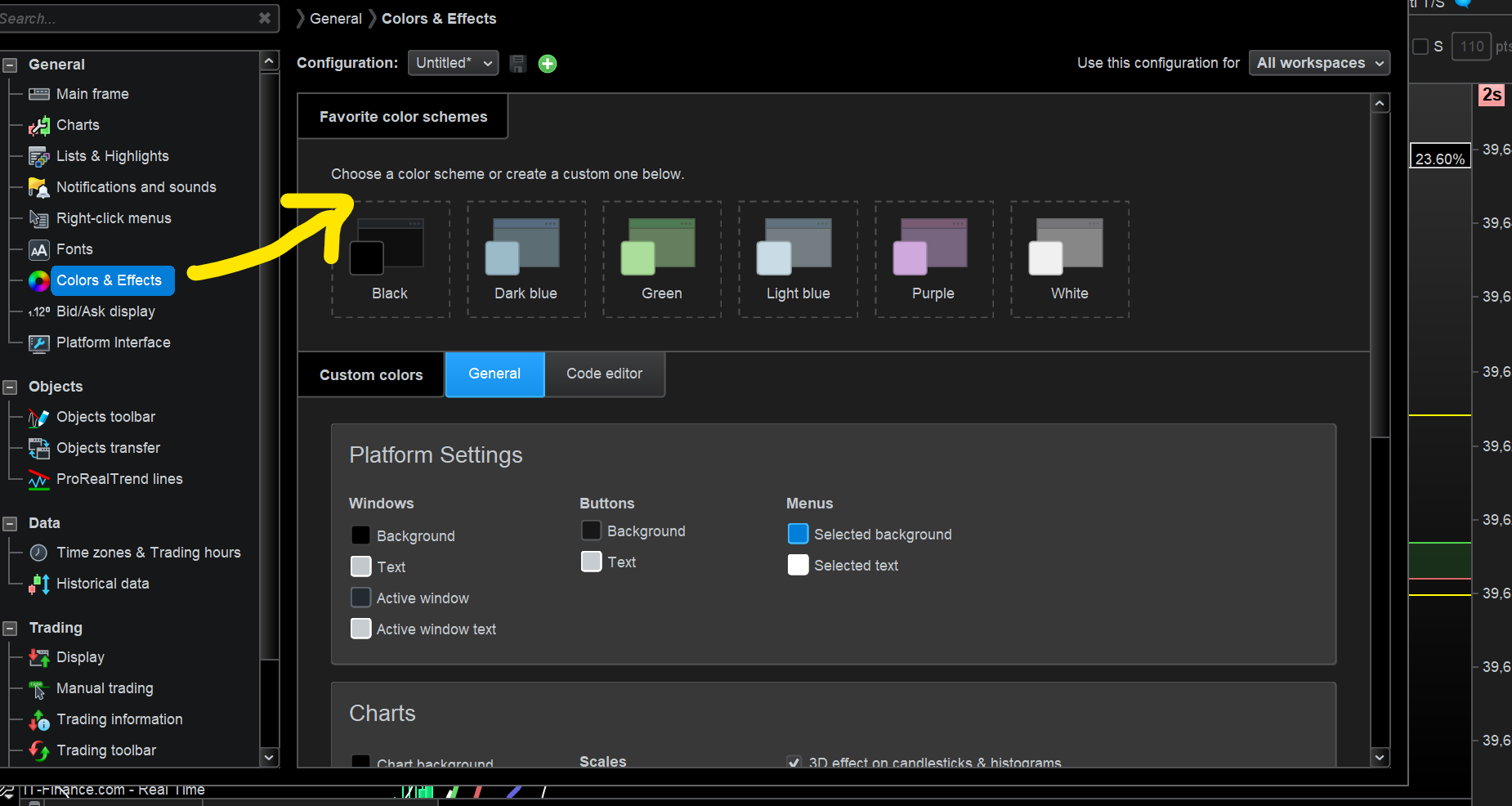Image resolution: width=1512 pixels, height=806 pixels.
Task: Click the Colors & Effects color wheel icon
Action: [x=38, y=280]
